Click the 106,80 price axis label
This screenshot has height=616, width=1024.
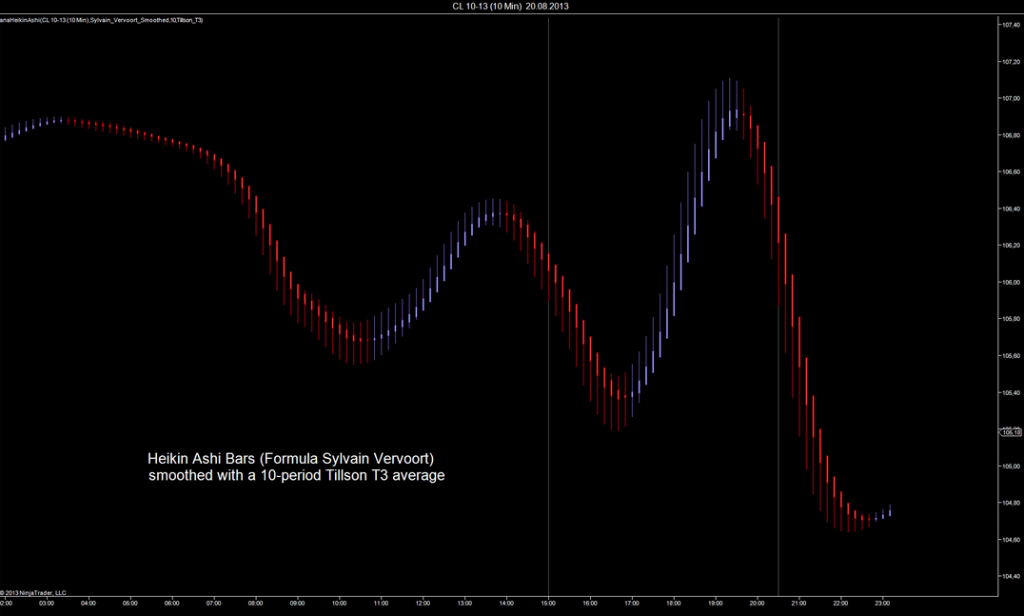[1011, 135]
